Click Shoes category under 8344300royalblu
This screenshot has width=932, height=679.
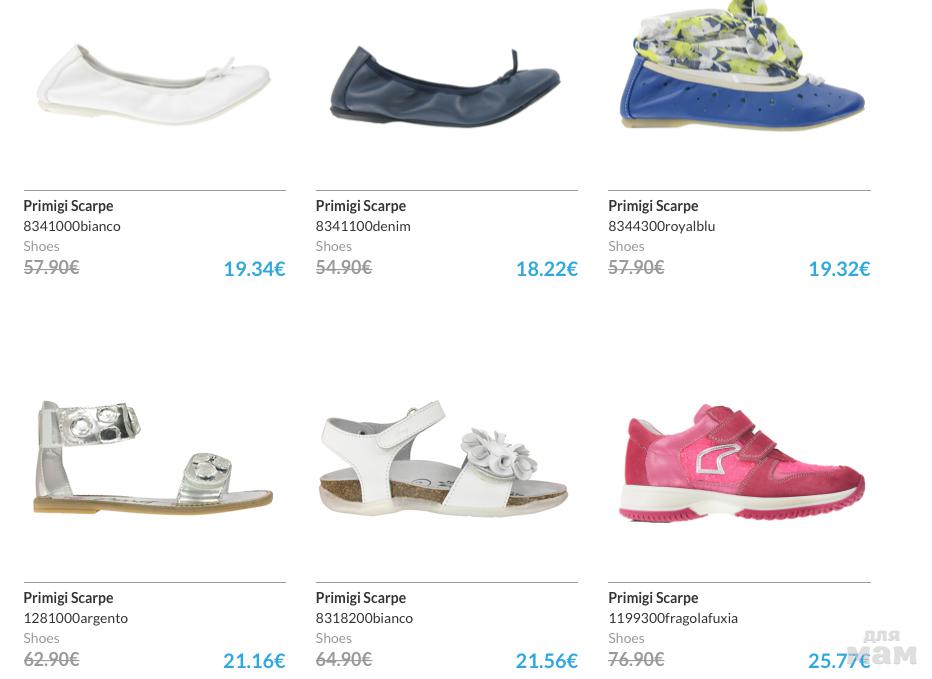tap(626, 246)
